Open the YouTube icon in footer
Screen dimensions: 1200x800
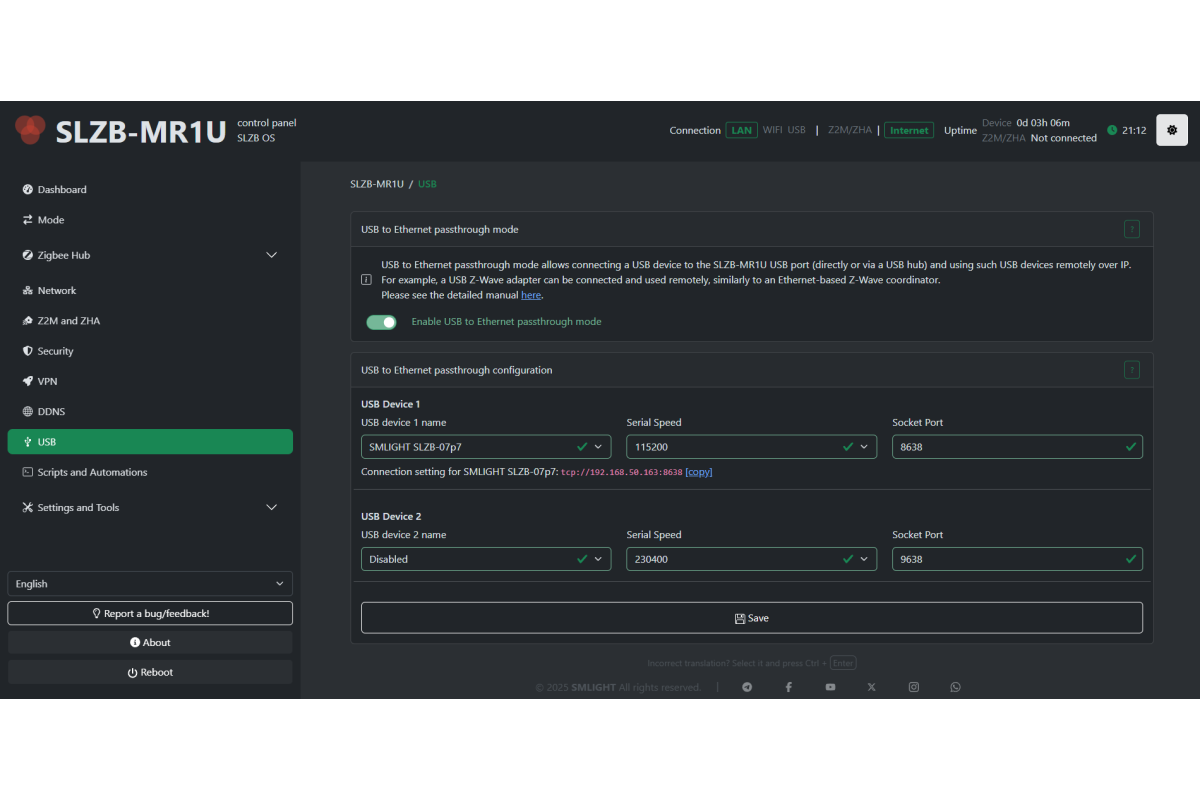click(830, 687)
